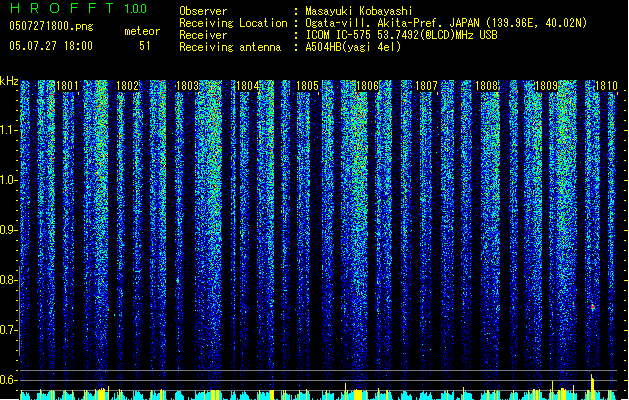Click the 1803 time marker

[187, 86]
